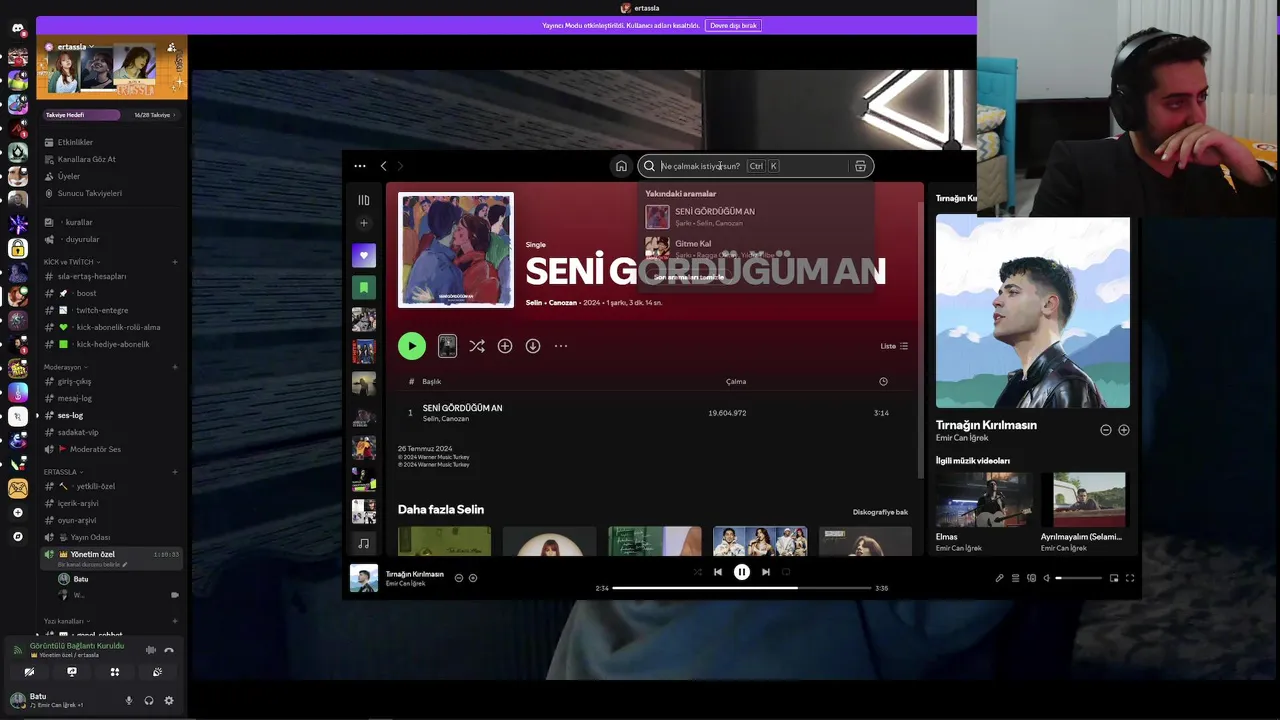The image size is (1280, 720).
Task: Open more options for the single
Action: [561, 346]
